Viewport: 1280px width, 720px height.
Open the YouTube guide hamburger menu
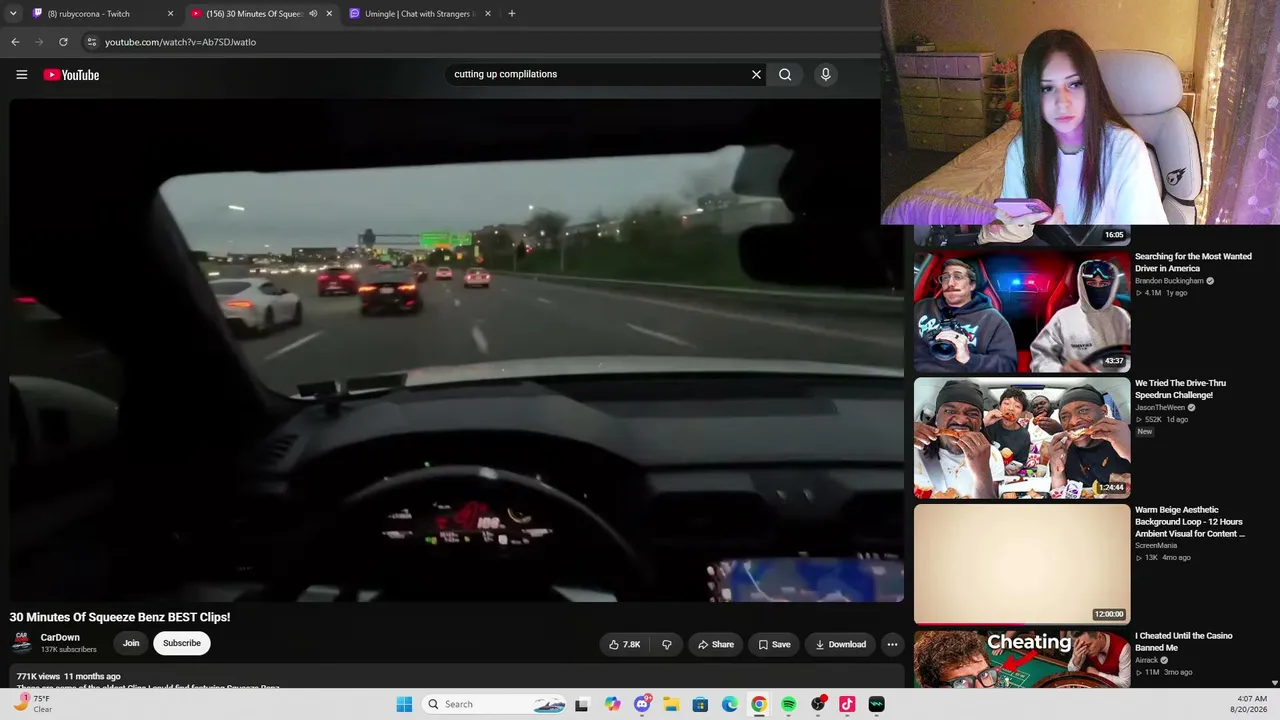tap(21, 74)
